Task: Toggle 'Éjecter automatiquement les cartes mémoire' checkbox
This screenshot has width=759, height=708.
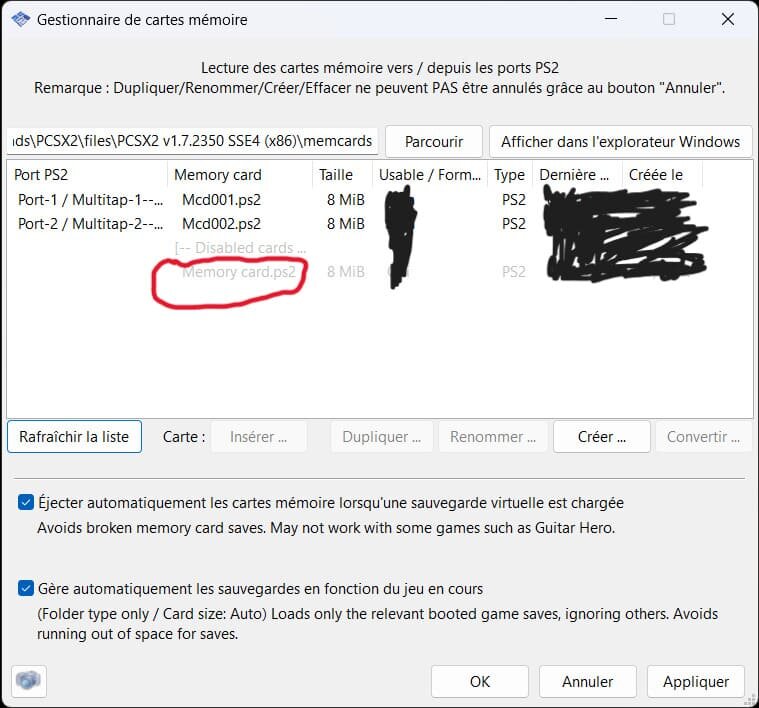Action: (x=25, y=503)
